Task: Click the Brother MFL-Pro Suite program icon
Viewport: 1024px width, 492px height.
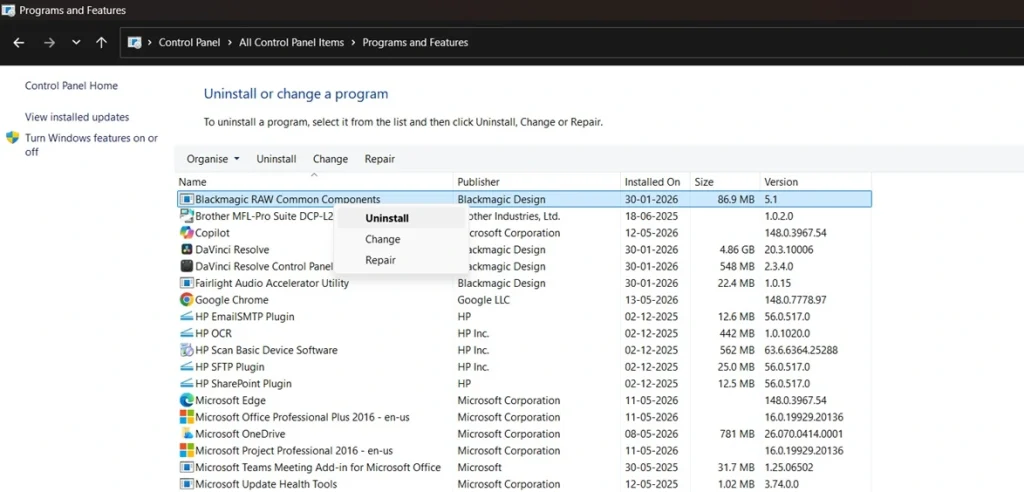Action: coord(187,216)
